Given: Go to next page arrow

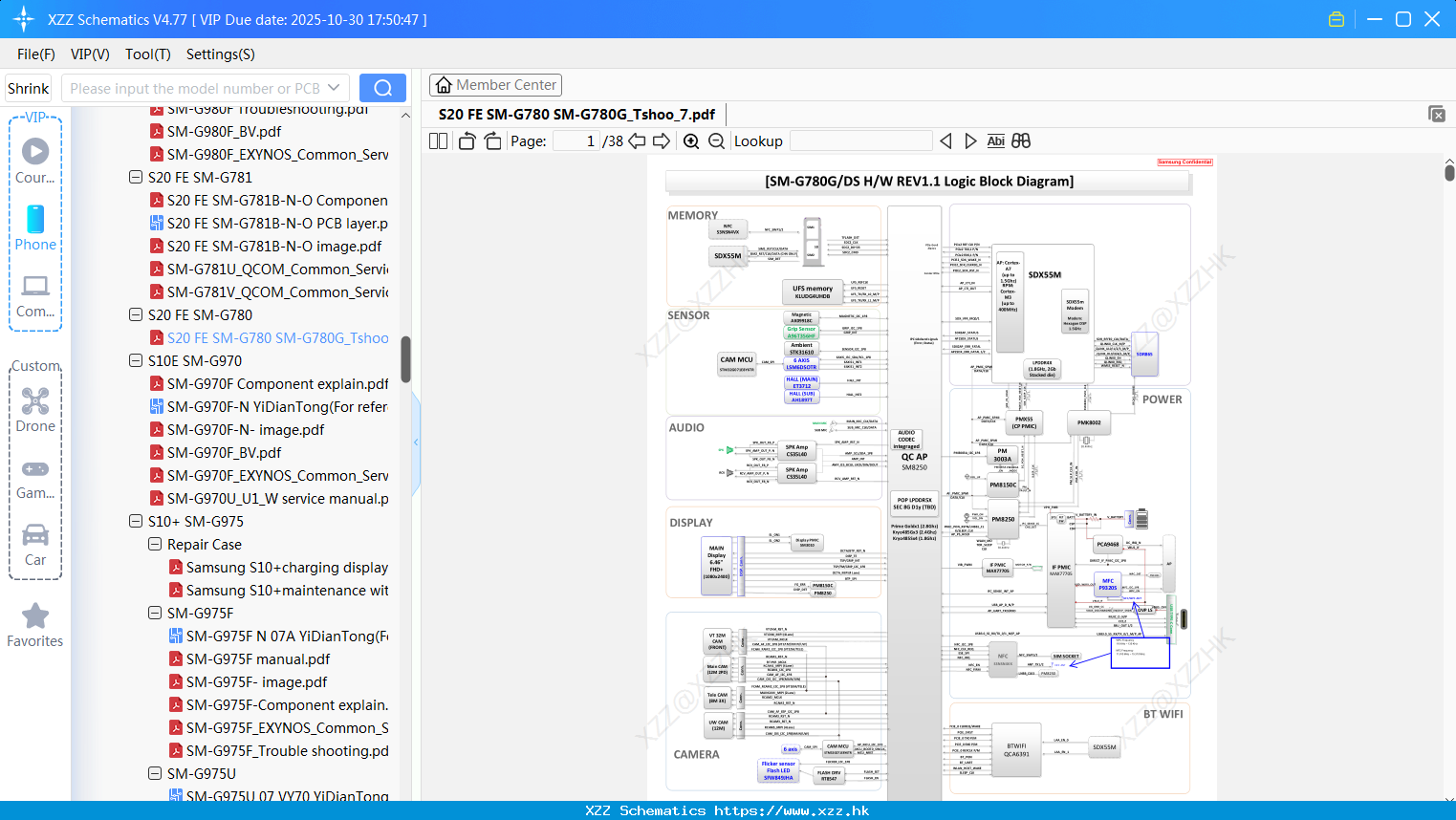Looking at the screenshot, I should pyautogui.click(x=662, y=141).
